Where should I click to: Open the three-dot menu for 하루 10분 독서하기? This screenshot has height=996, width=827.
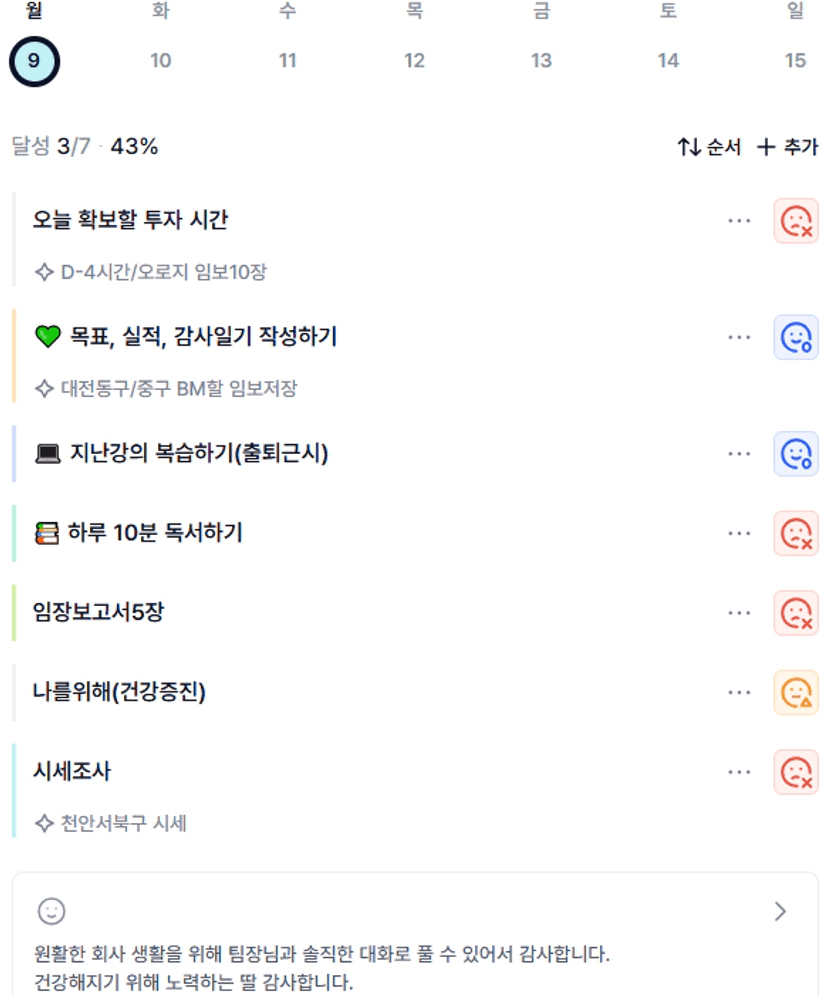(739, 533)
